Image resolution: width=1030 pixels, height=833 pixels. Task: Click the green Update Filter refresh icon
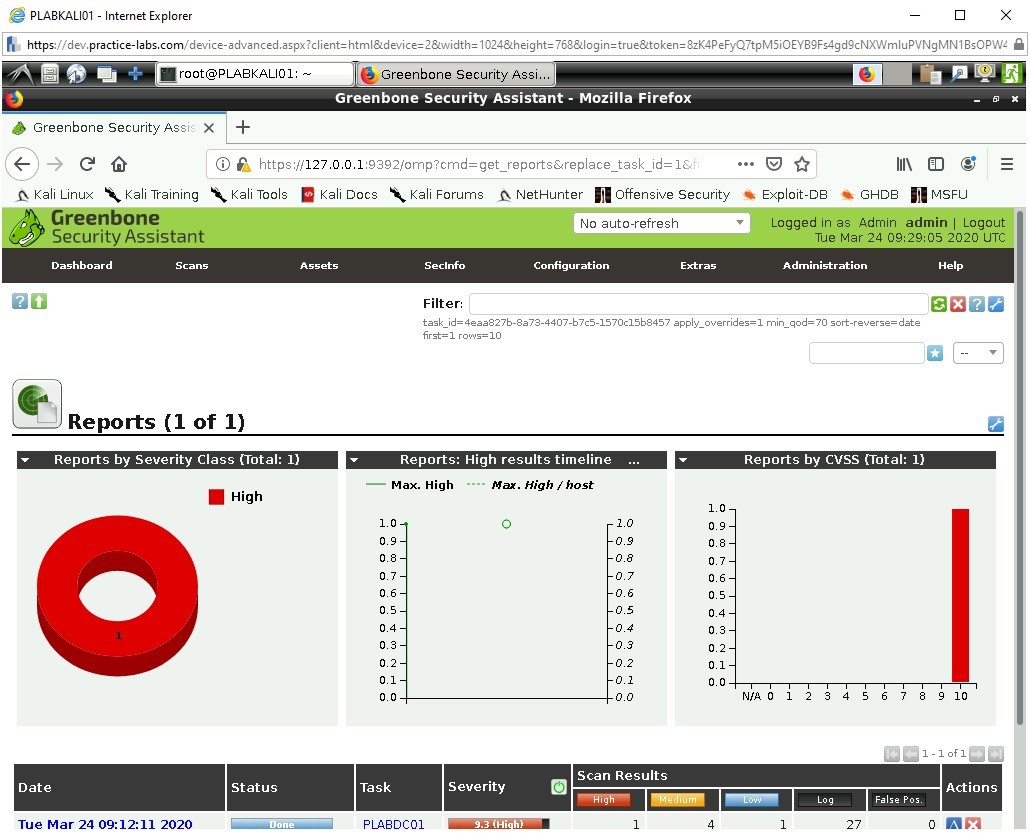939,304
